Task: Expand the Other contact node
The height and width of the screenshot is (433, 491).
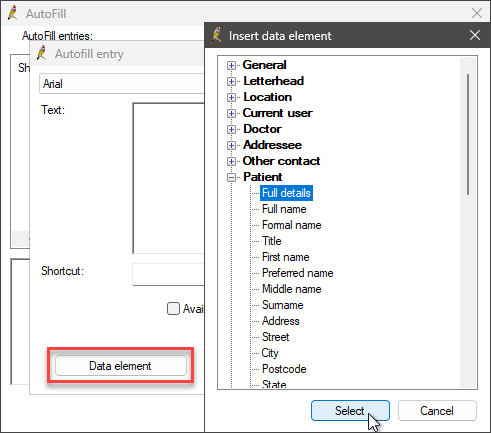Action: point(231,161)
